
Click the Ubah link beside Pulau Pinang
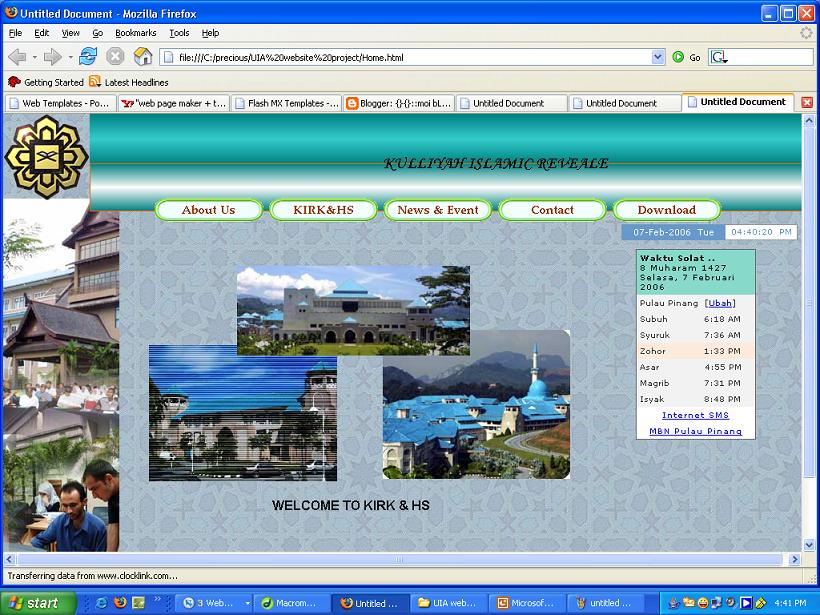click(x=720, y=303)
